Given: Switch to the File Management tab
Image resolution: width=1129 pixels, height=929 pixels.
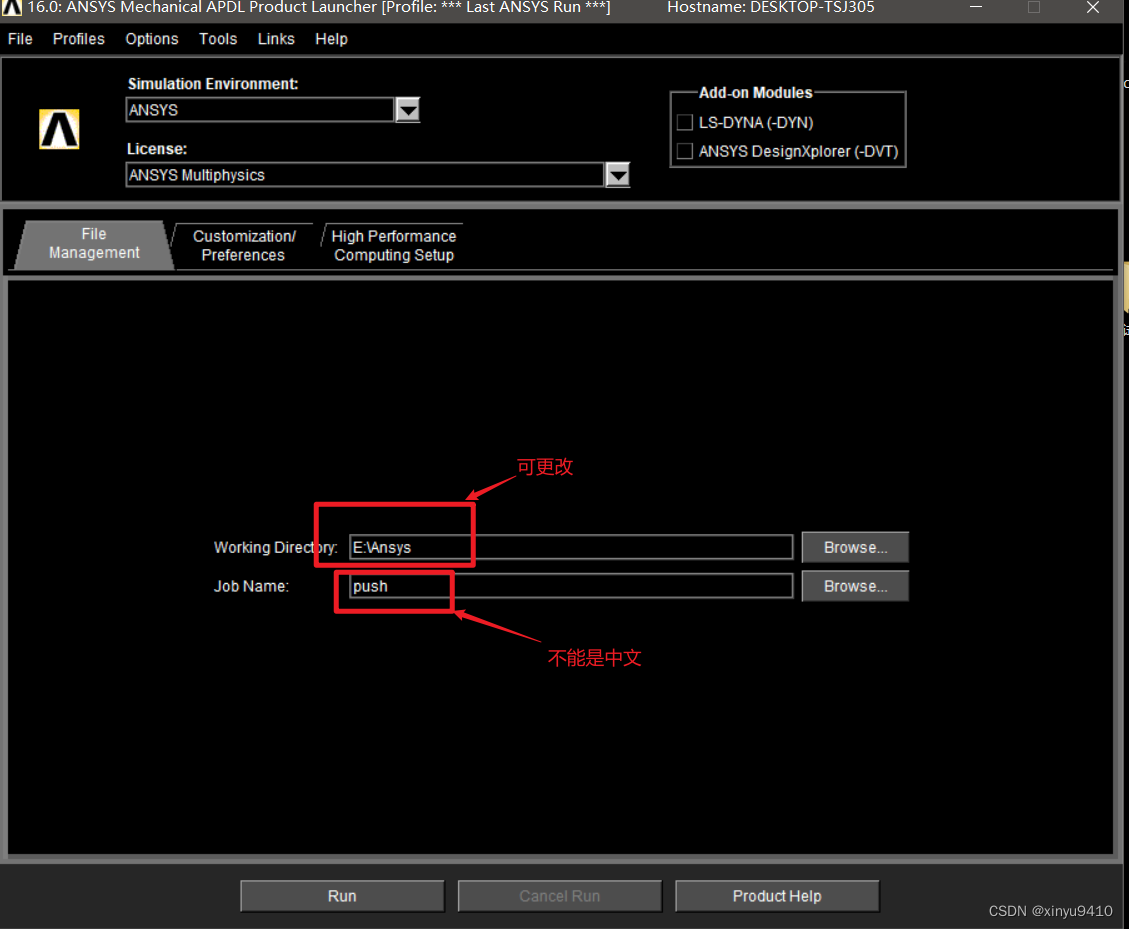Looking at the screenshot, I should [94, 244].
